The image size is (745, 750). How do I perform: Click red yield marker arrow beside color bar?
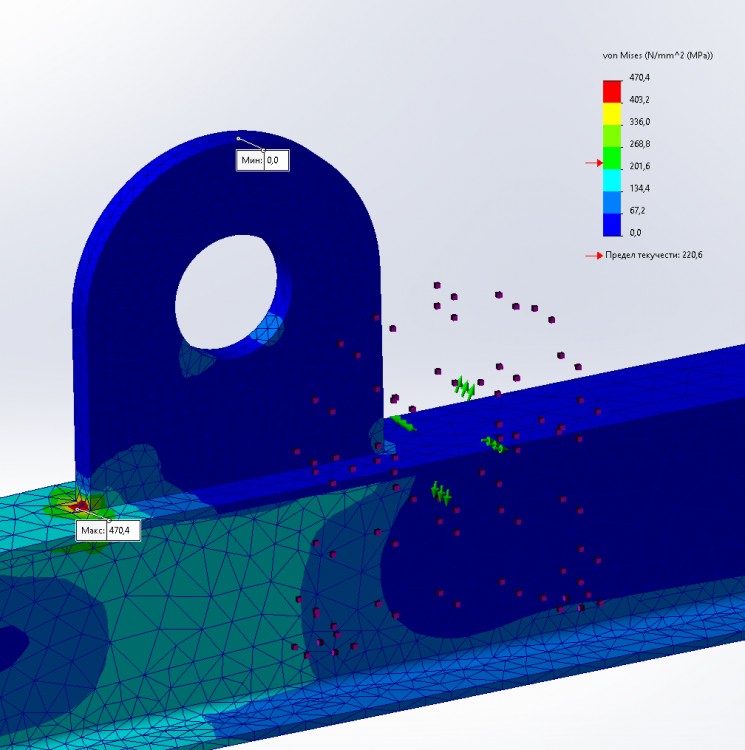pos(592,163)
